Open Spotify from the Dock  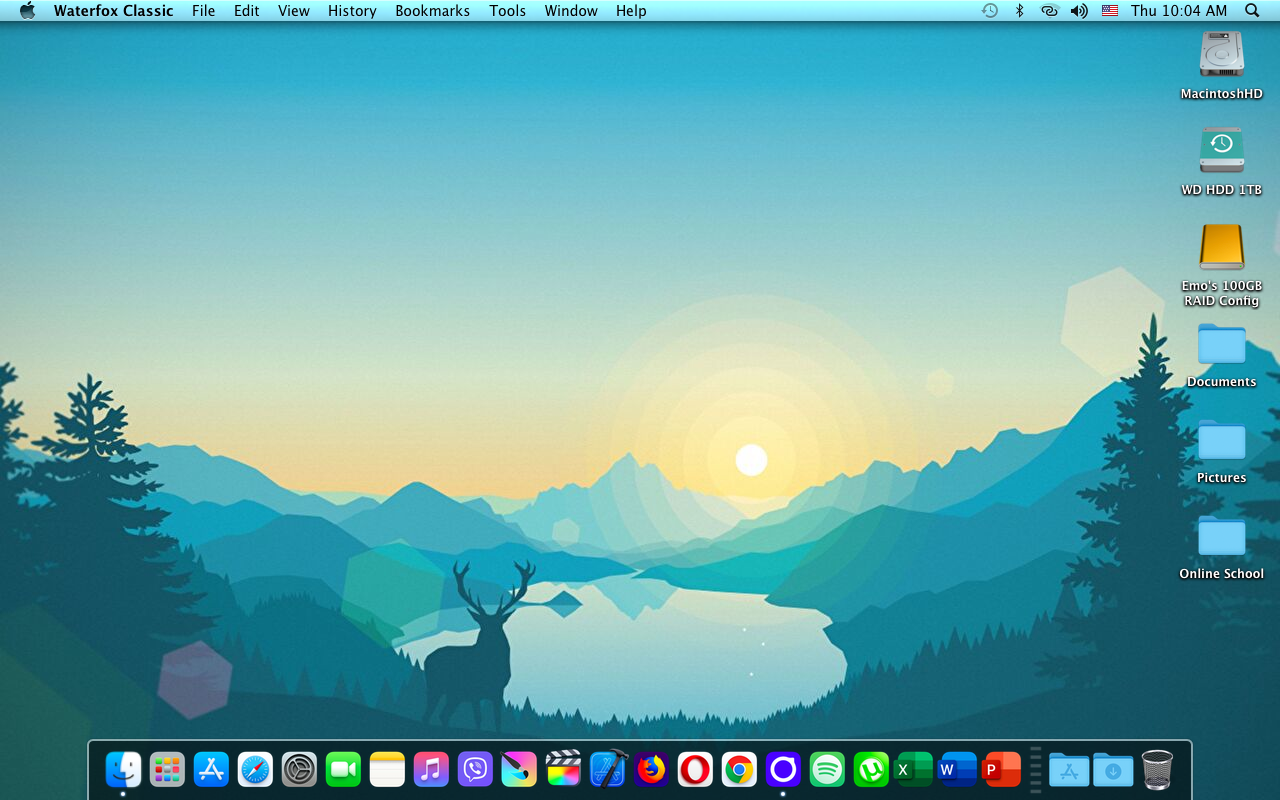827,769
